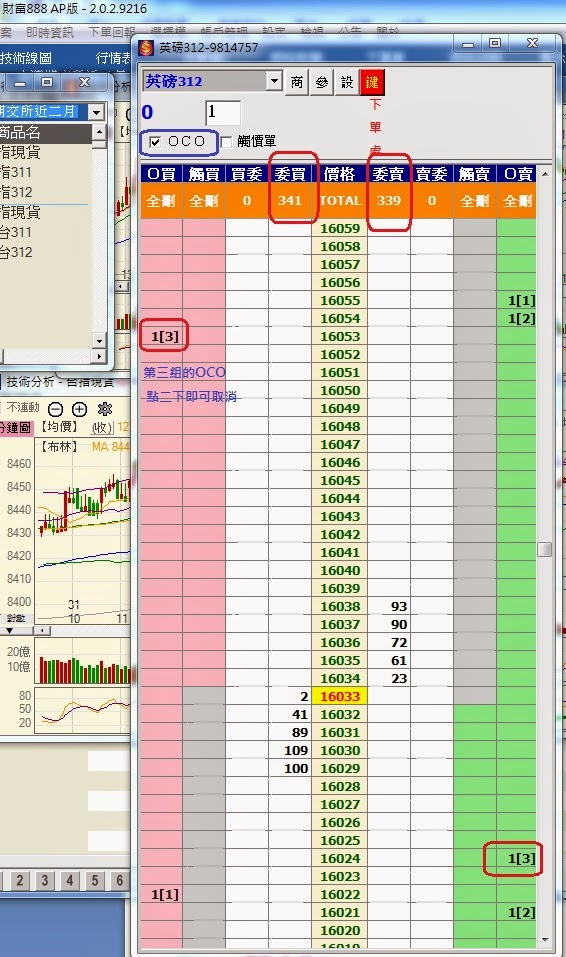566x957 pixels.
Task: Click the order ladder scrollbar thumb
Action: (545, 549)
